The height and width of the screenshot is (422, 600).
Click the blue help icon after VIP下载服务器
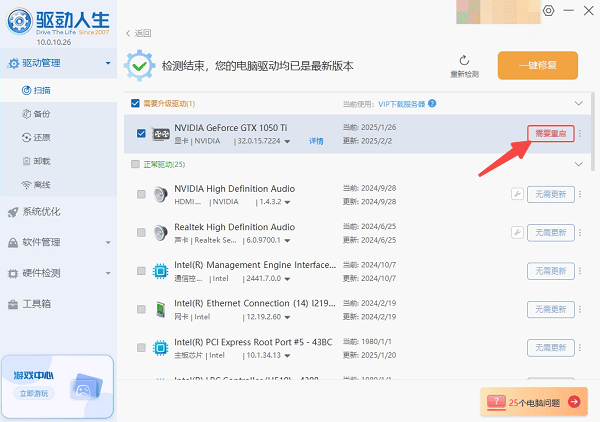pos(431,103)
